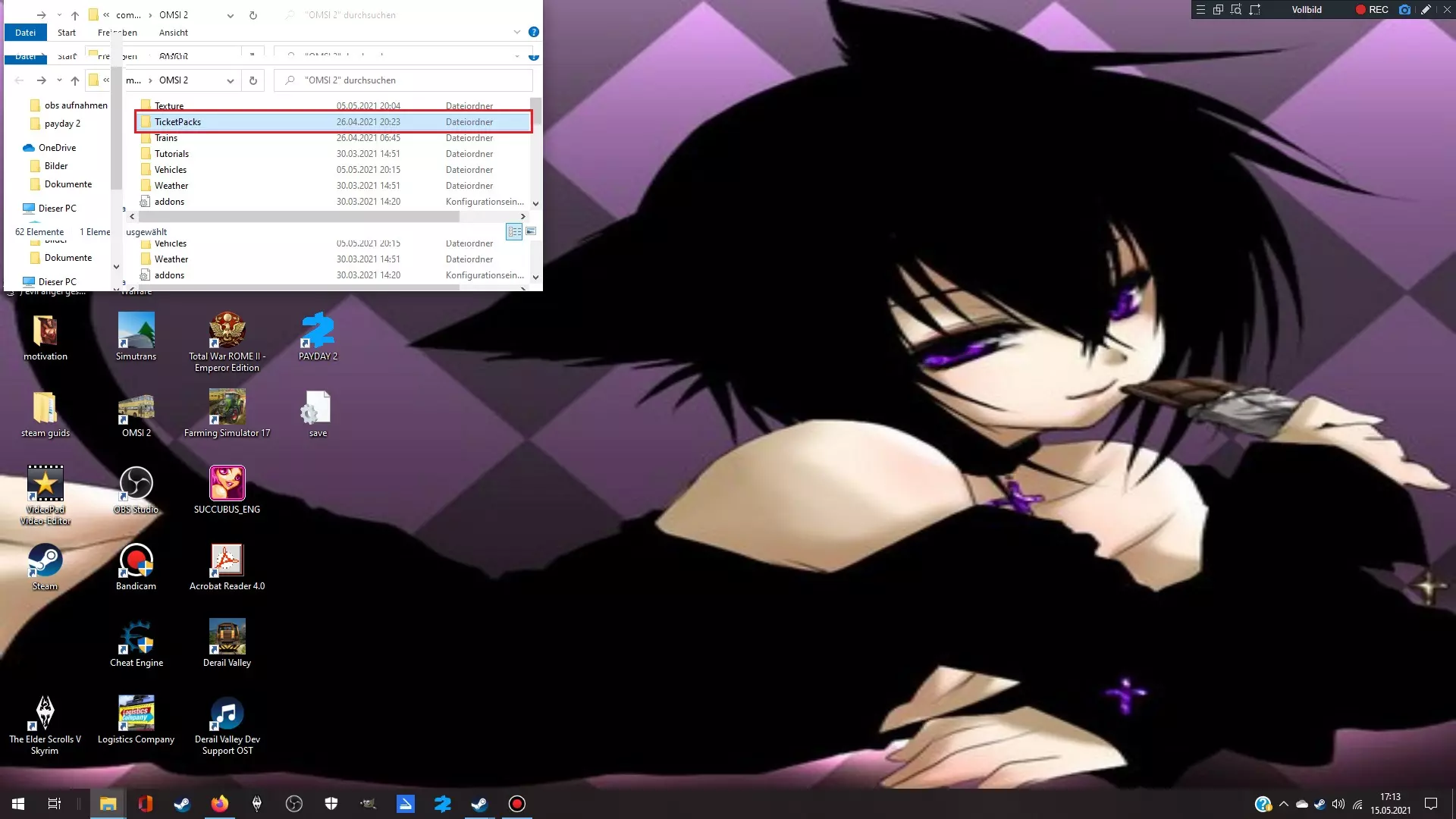Click the volume icon in the system tray
The image size is (1456, 819).
click(x=1338, y=804)
